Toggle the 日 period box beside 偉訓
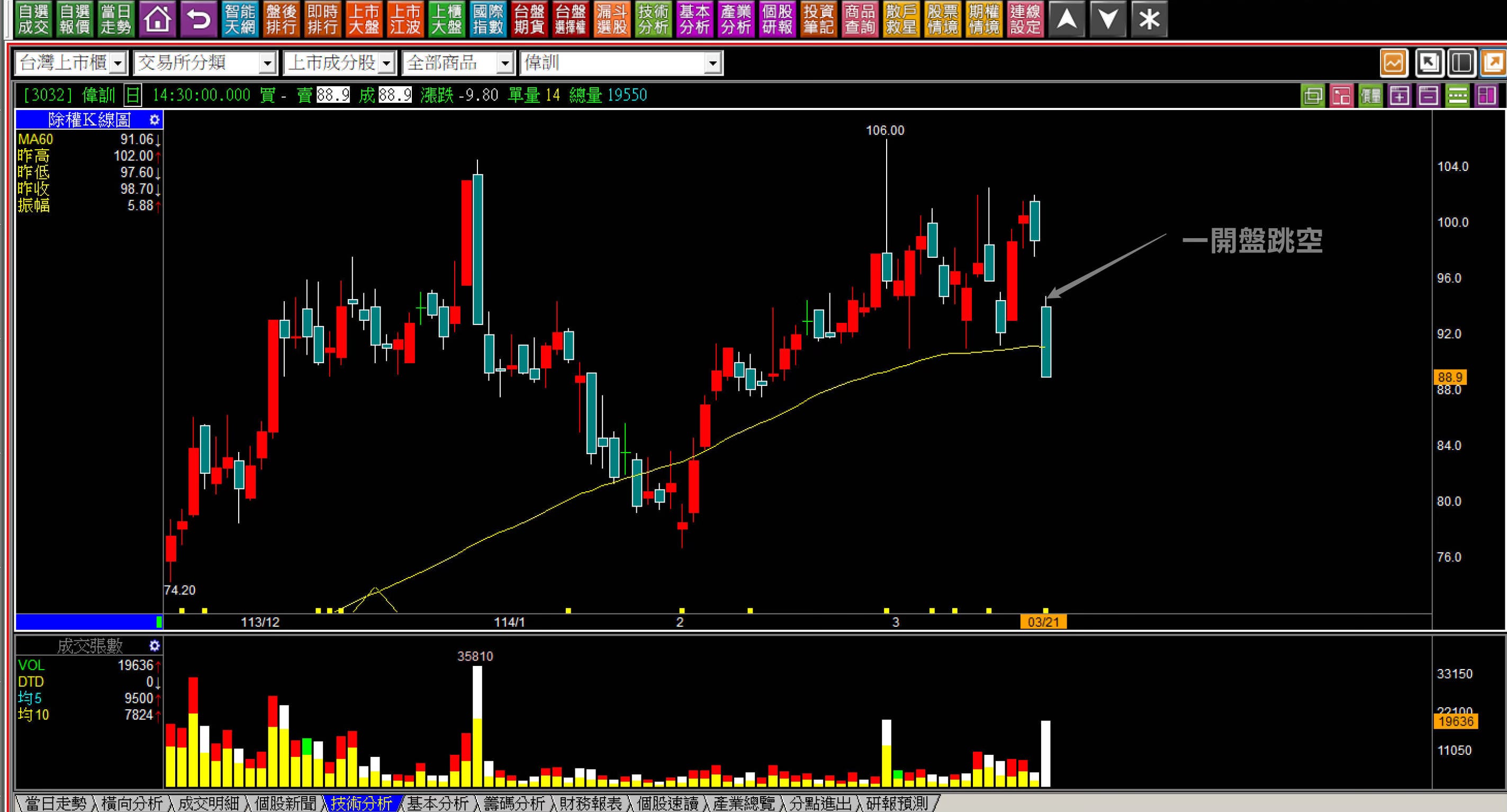Viewport: 1507px width, 812px height. click(x=133, y=95)
